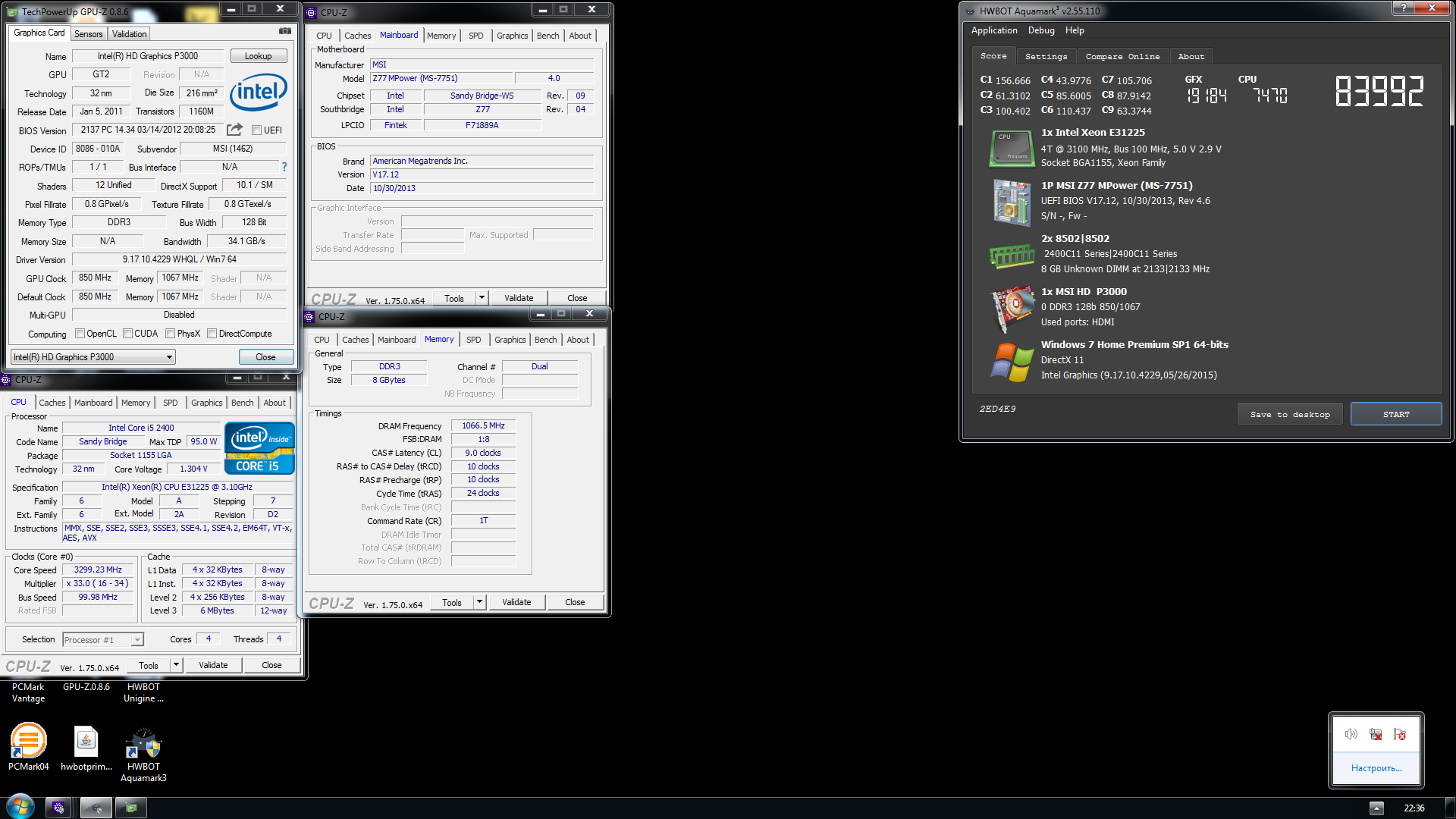Toggle the PhysX checkbox
The height and width of the screenshot is (819, 1456).
pyautogui.click(x=170, y=333)
